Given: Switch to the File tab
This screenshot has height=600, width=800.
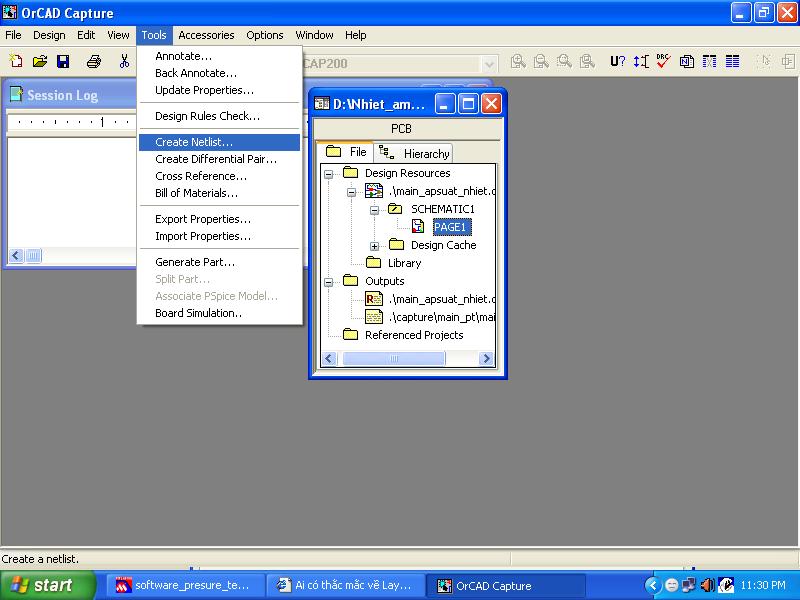Looking at the screenshot, I should point(346,152).
